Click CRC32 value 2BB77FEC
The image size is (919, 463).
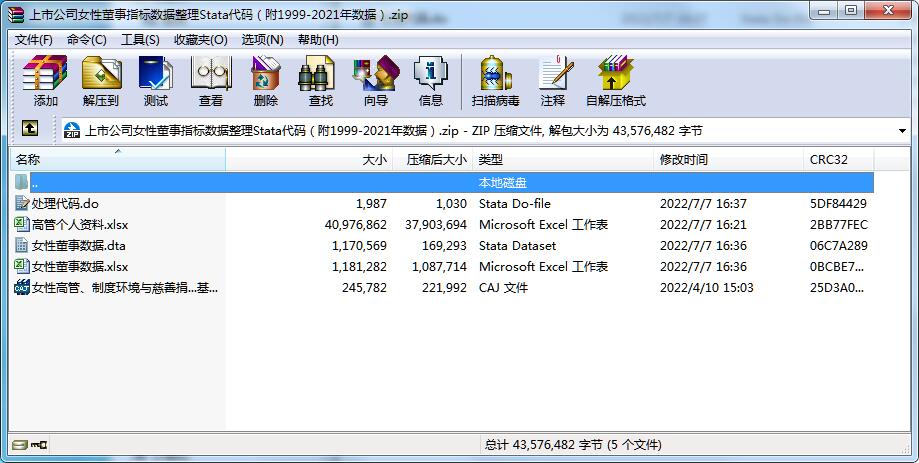click(839, 224)
